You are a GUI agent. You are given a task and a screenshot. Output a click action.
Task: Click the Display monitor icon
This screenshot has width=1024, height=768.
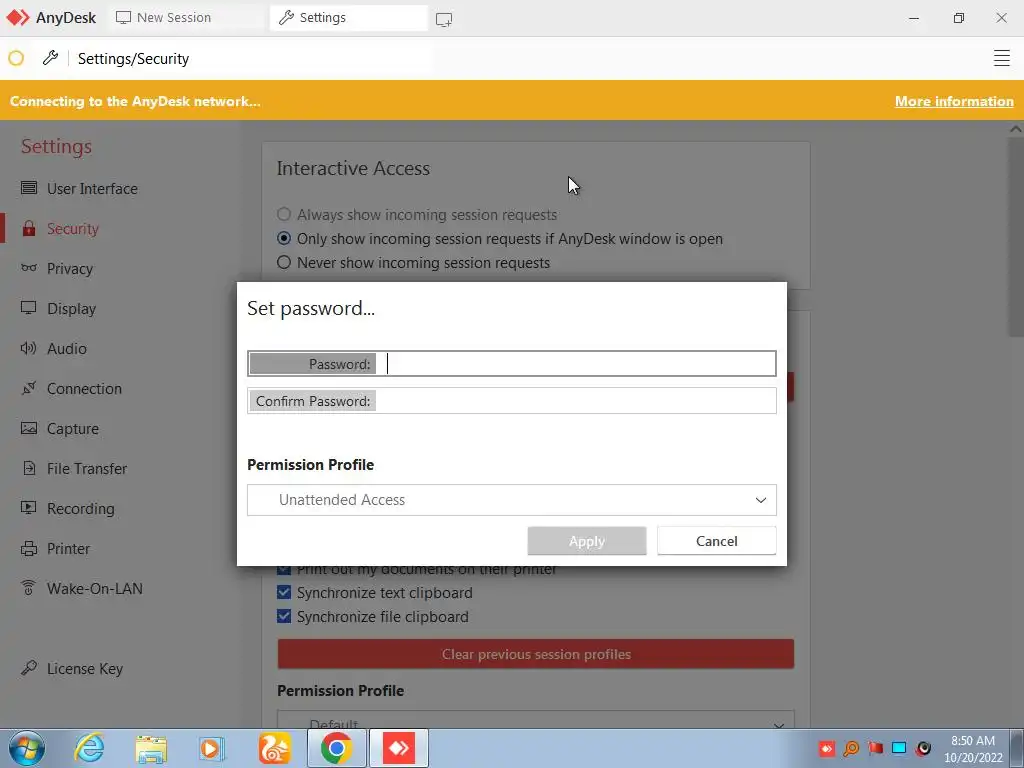[x=29, y=308]
